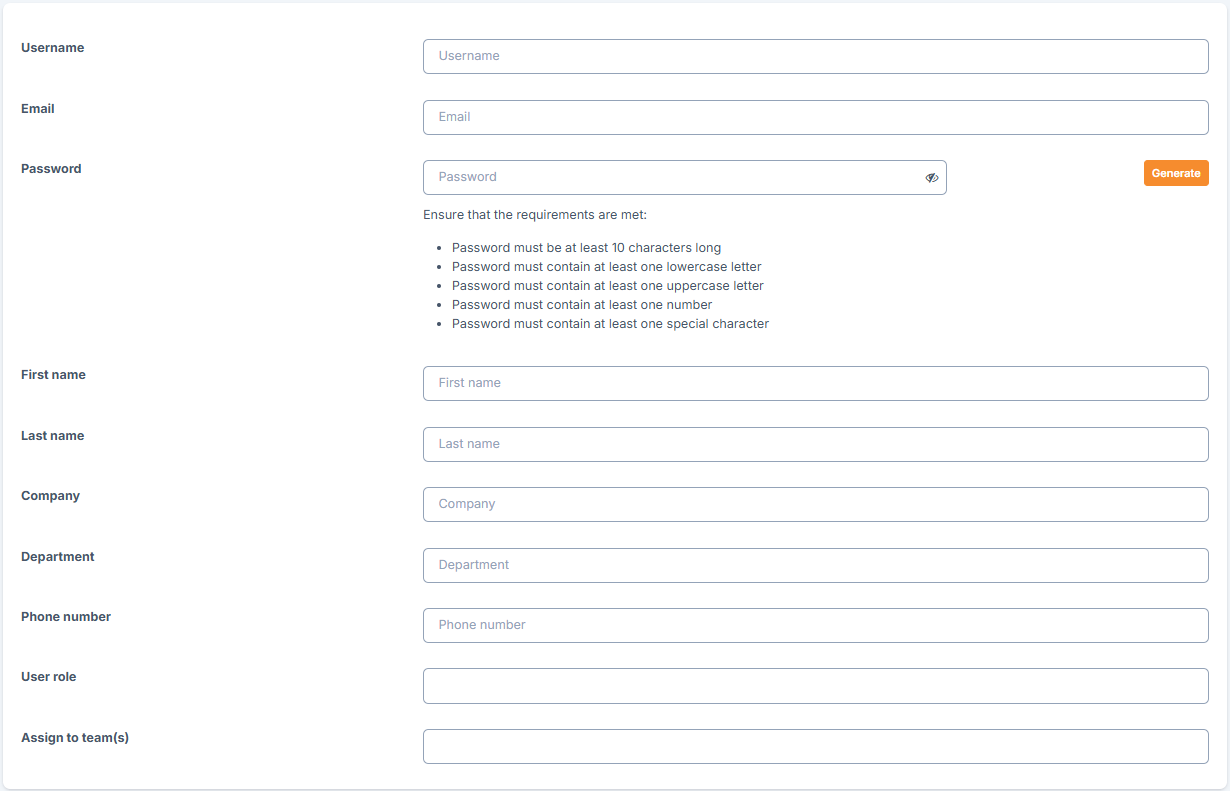Click the bold Department label text

pyautogui.click(x=58, y=557)
